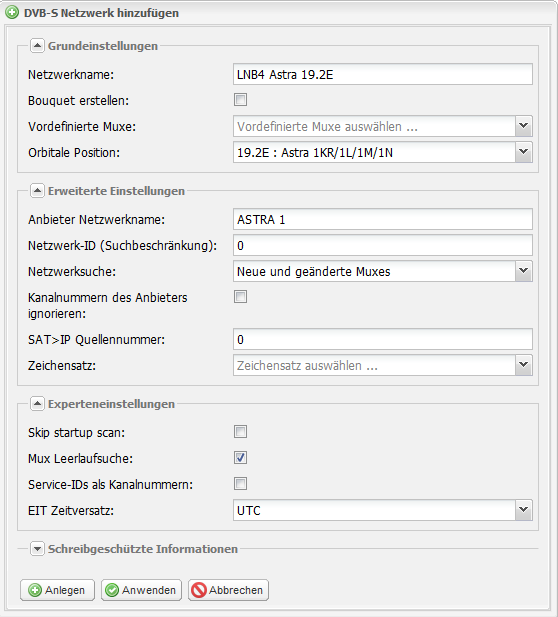Uncheck the Mux Leerlaufsuche checkbox
The height and width of the screenshot is (617, 558).
pos(240,458)
